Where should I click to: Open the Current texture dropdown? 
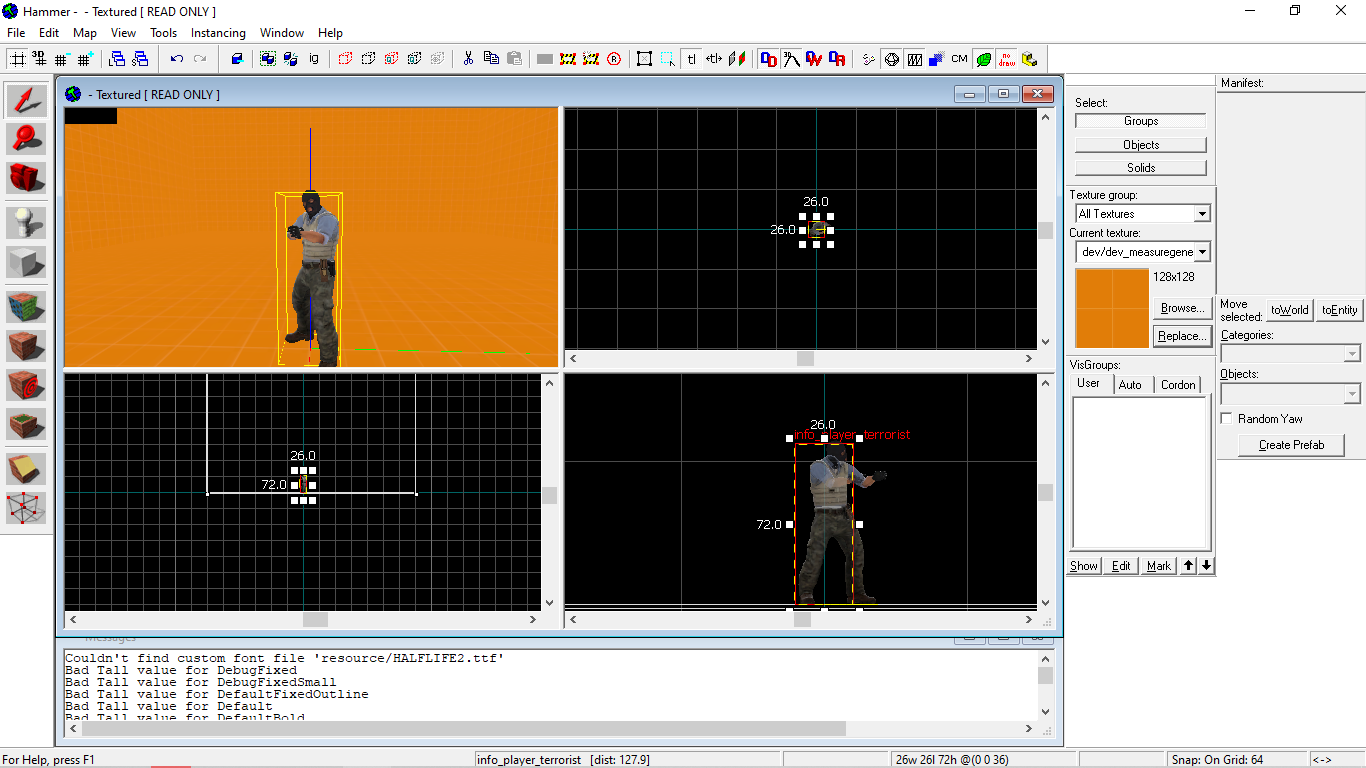click(x=1202, y=252)
